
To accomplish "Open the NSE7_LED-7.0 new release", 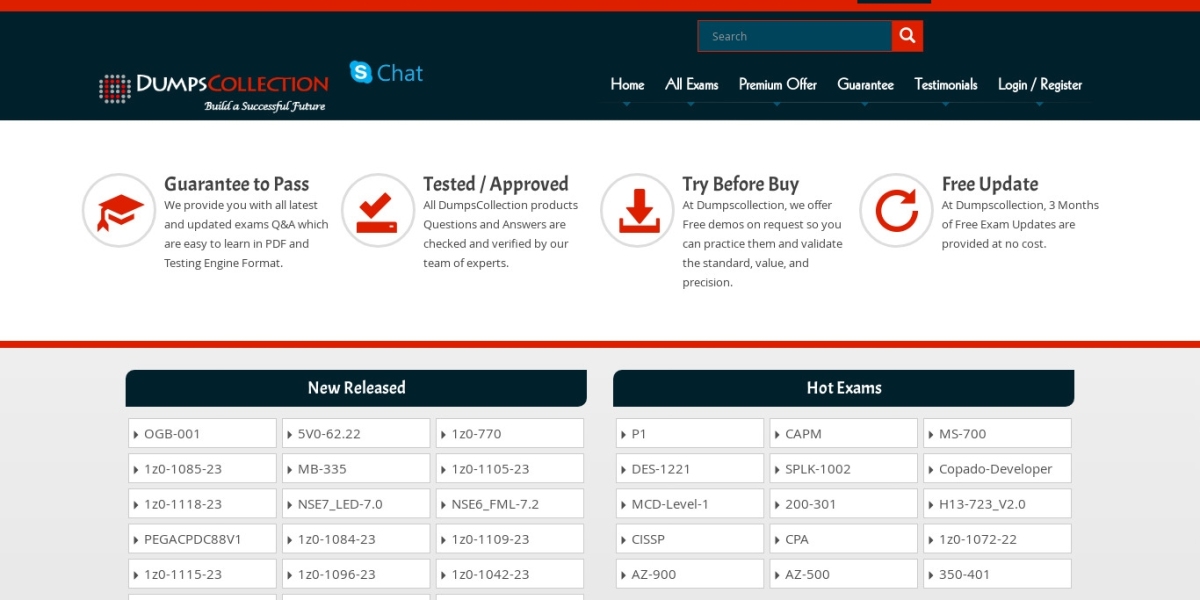I will [x=340, y=504].
